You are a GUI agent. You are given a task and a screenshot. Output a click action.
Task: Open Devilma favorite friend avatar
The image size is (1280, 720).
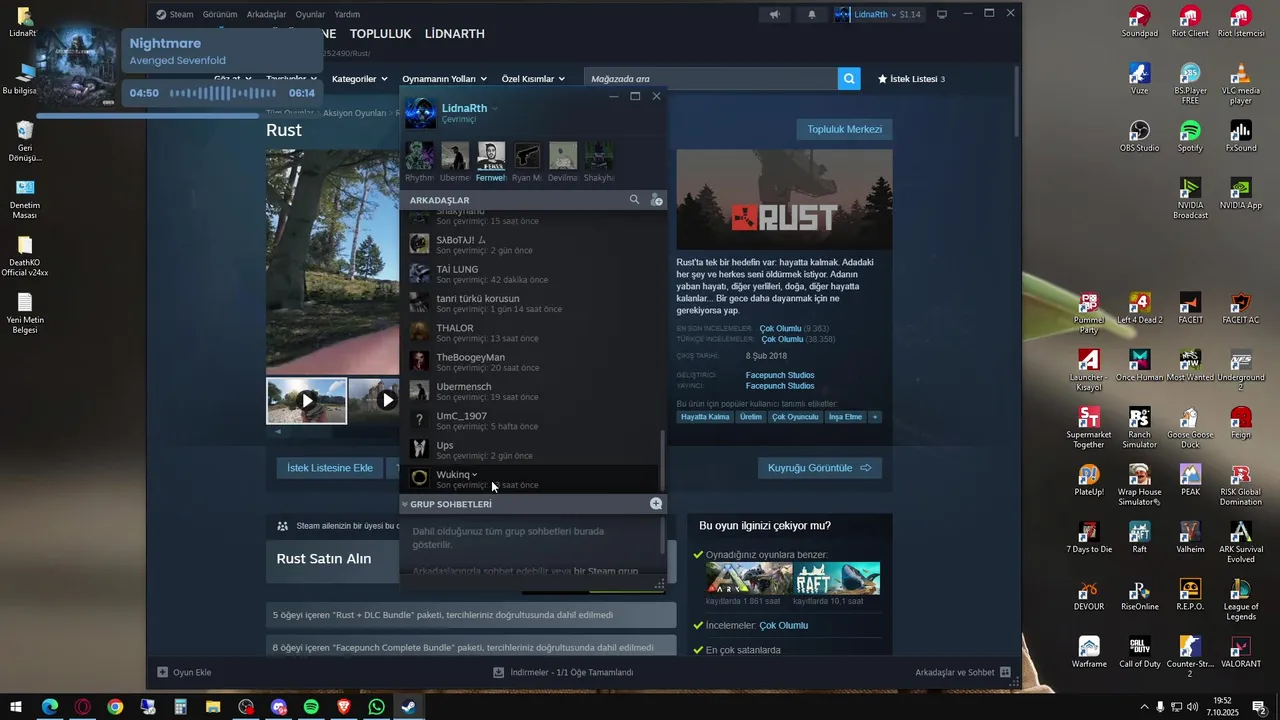click(x=563, y=156)
